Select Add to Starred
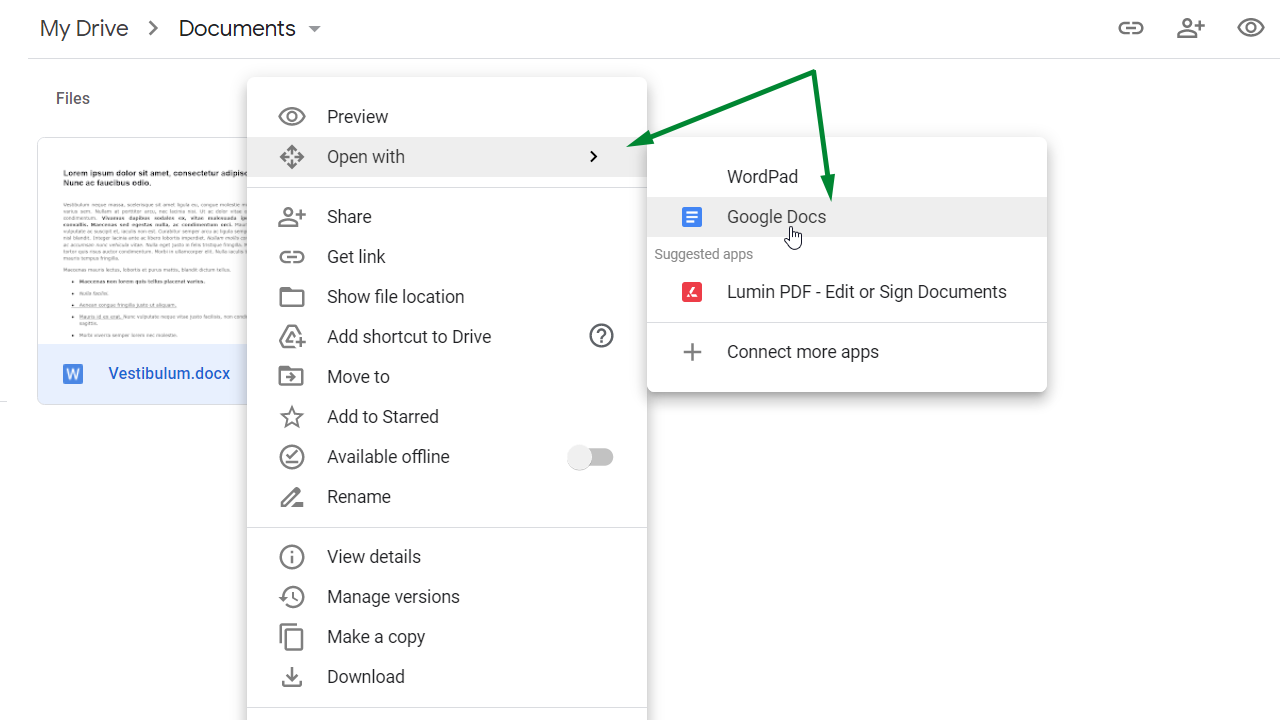 447,417
